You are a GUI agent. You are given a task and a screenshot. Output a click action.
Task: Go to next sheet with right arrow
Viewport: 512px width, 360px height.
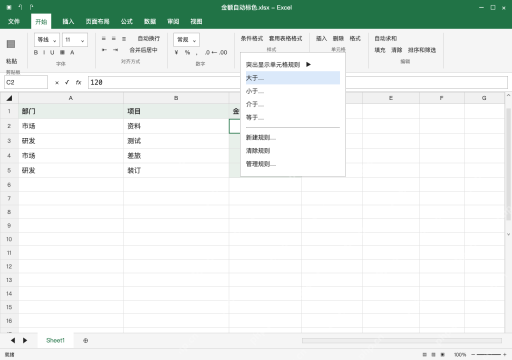[x=25, y=340]
